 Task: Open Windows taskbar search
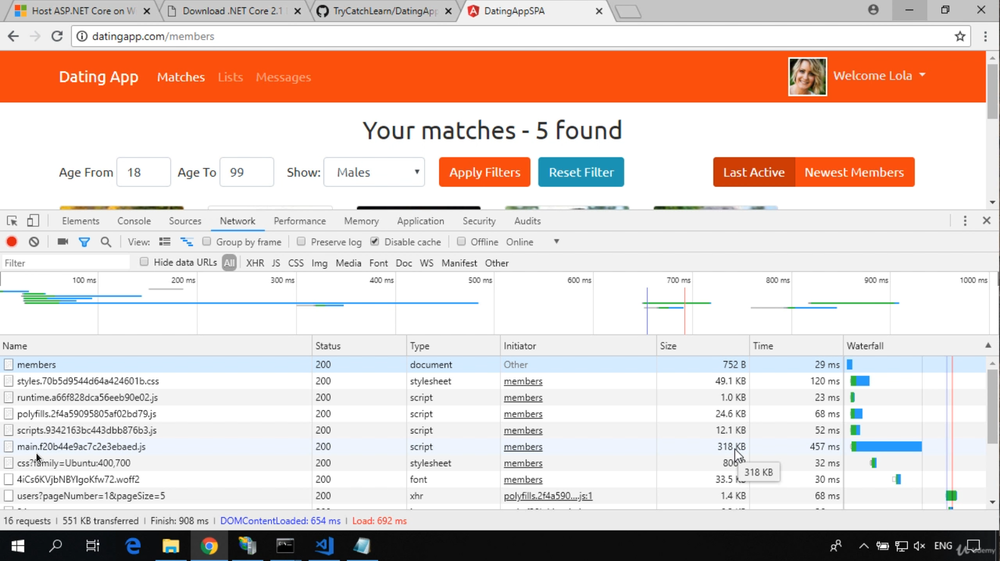(x=55, y=546)
